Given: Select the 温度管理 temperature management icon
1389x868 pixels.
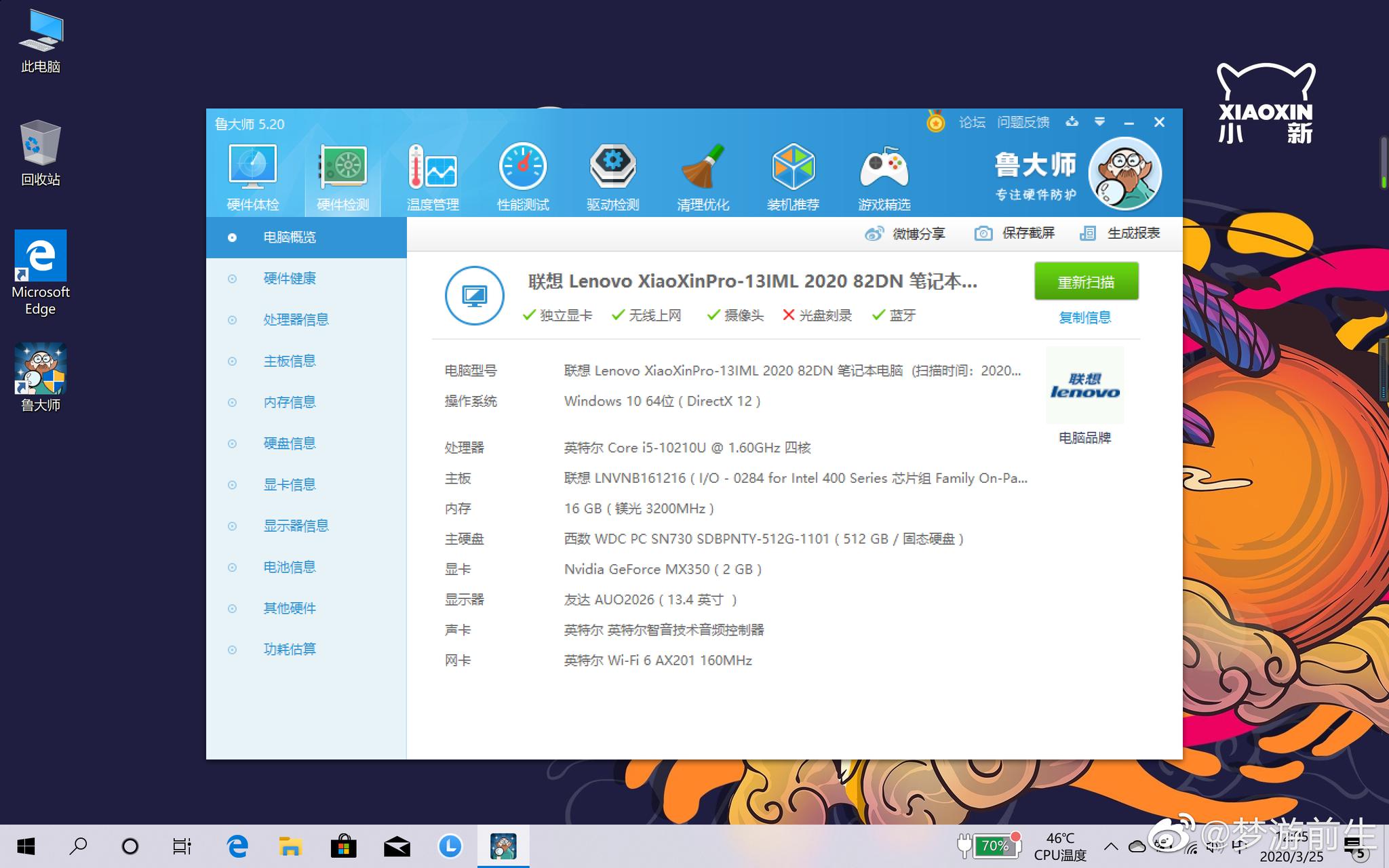Looking at the screenshot, I should click(432, 175).
